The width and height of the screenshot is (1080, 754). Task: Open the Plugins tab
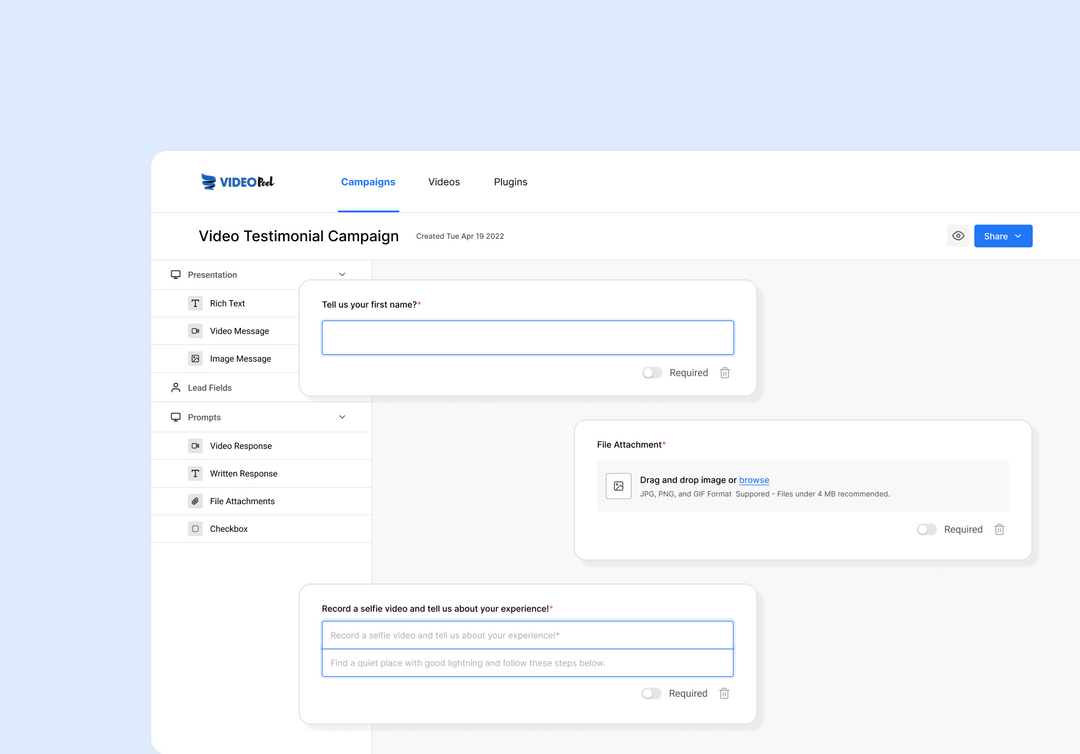[510, 181]
